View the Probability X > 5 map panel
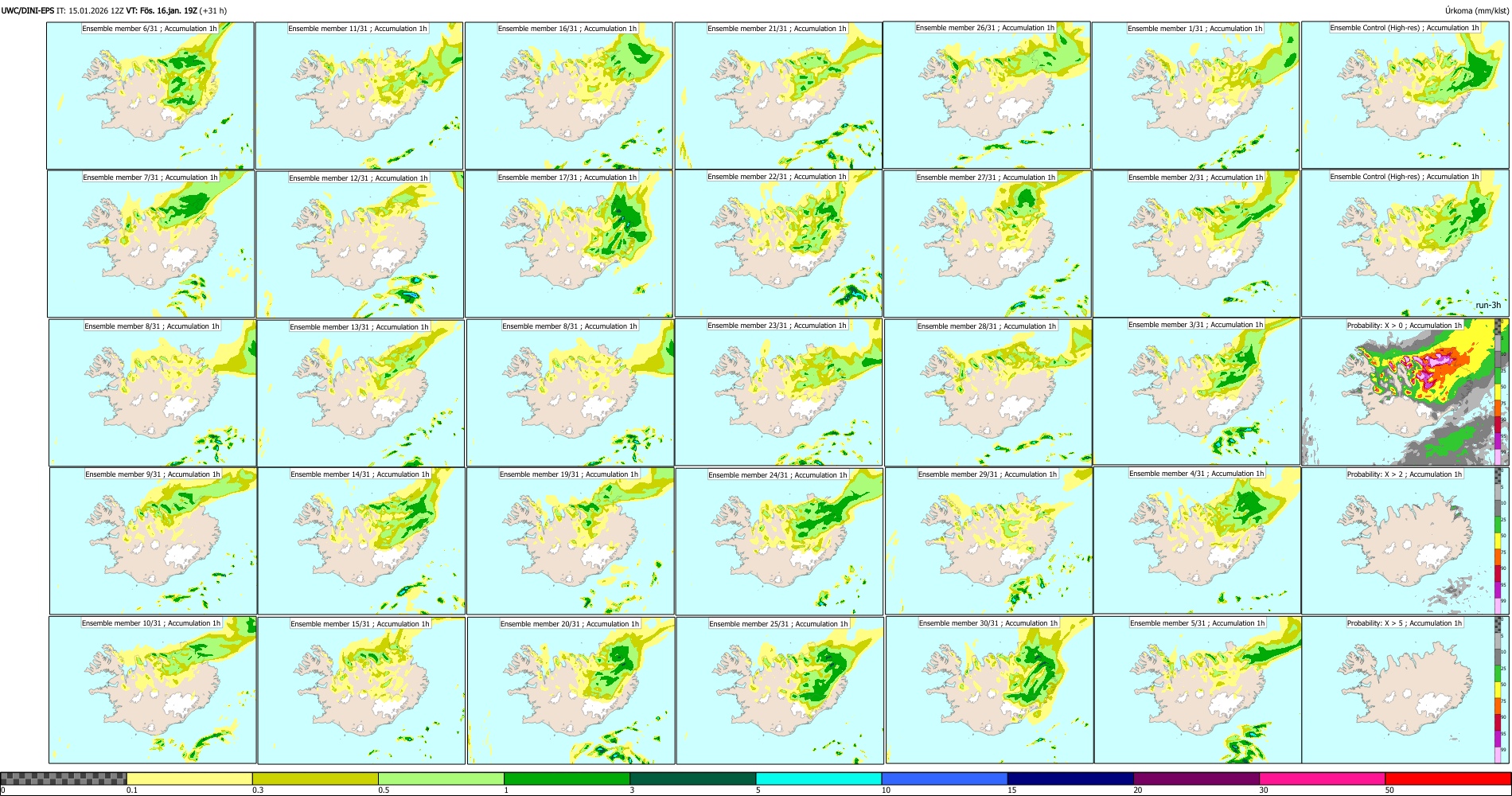The height and width of the screenshot is (796, 1512). (1405, 690)
